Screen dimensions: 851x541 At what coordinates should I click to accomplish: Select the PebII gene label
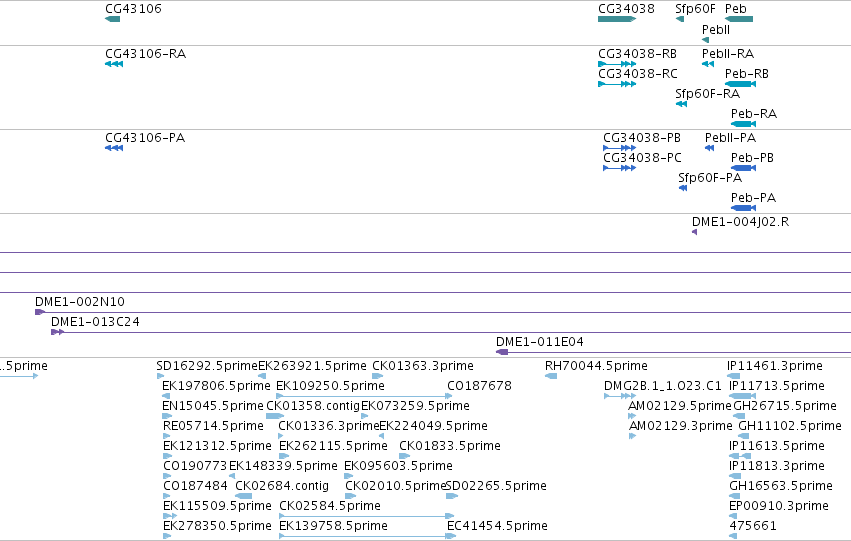coord(715,30)
